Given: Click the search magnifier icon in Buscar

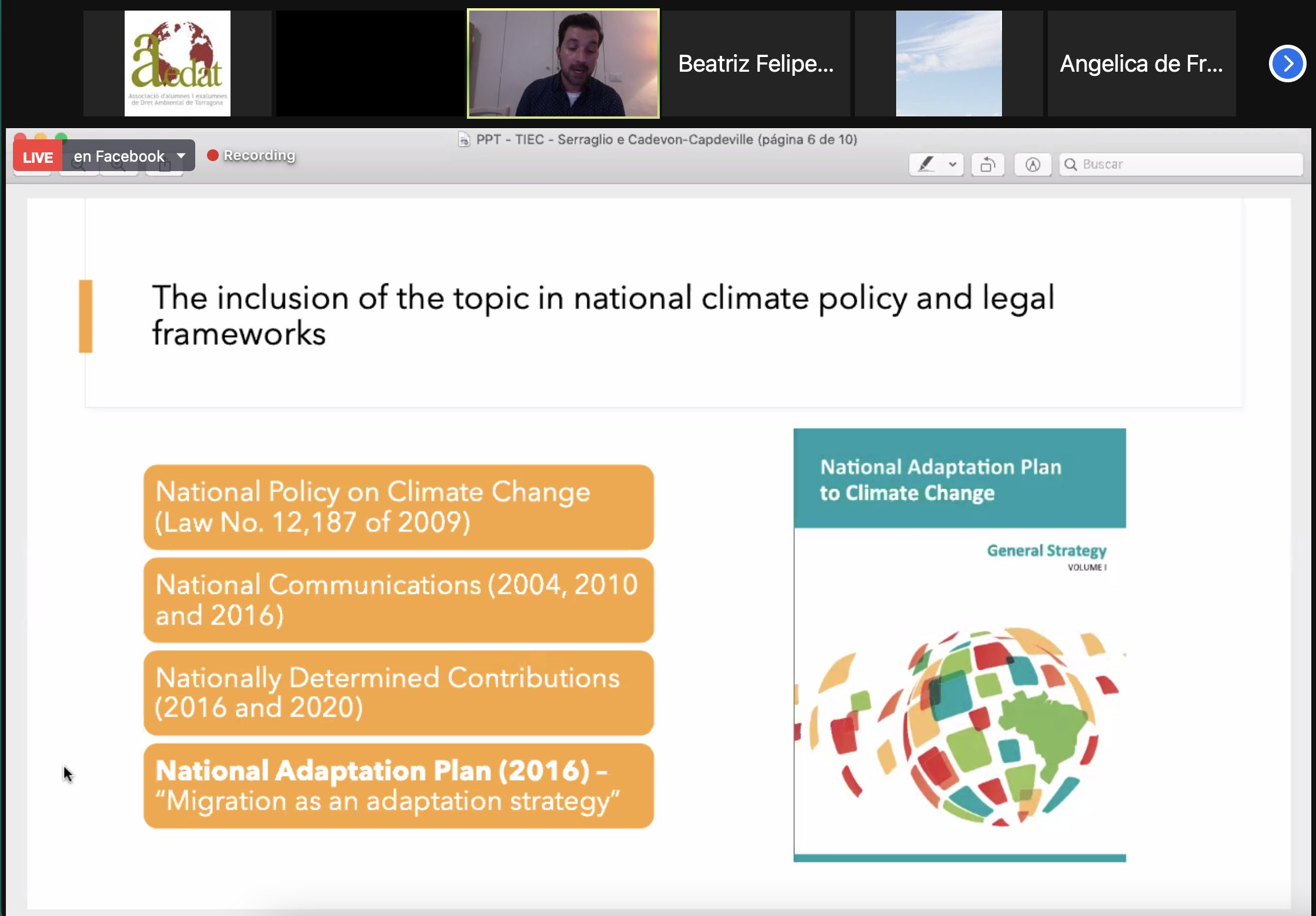Looking at the screenshot, I should (1071, 165).
